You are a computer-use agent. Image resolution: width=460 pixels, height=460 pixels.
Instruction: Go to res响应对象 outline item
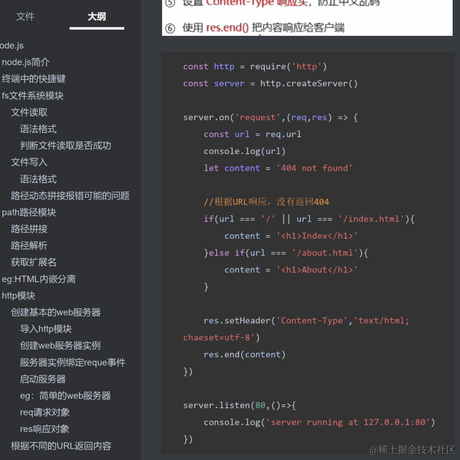[45, 429]
